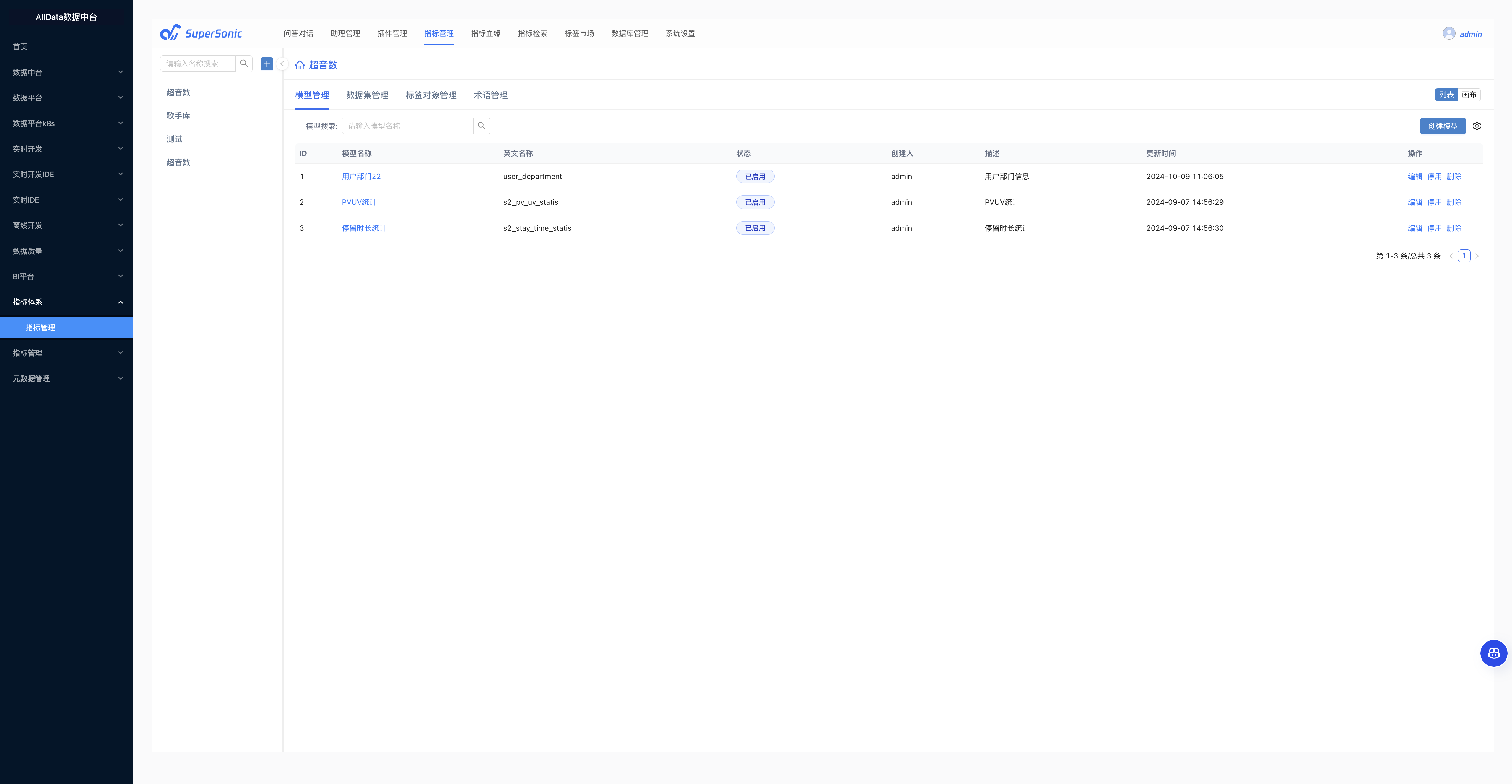Viewport: 1512px width, 784px height.
Task: Select the 歌手库 domain in list
Action: click(x=178, y=116)
